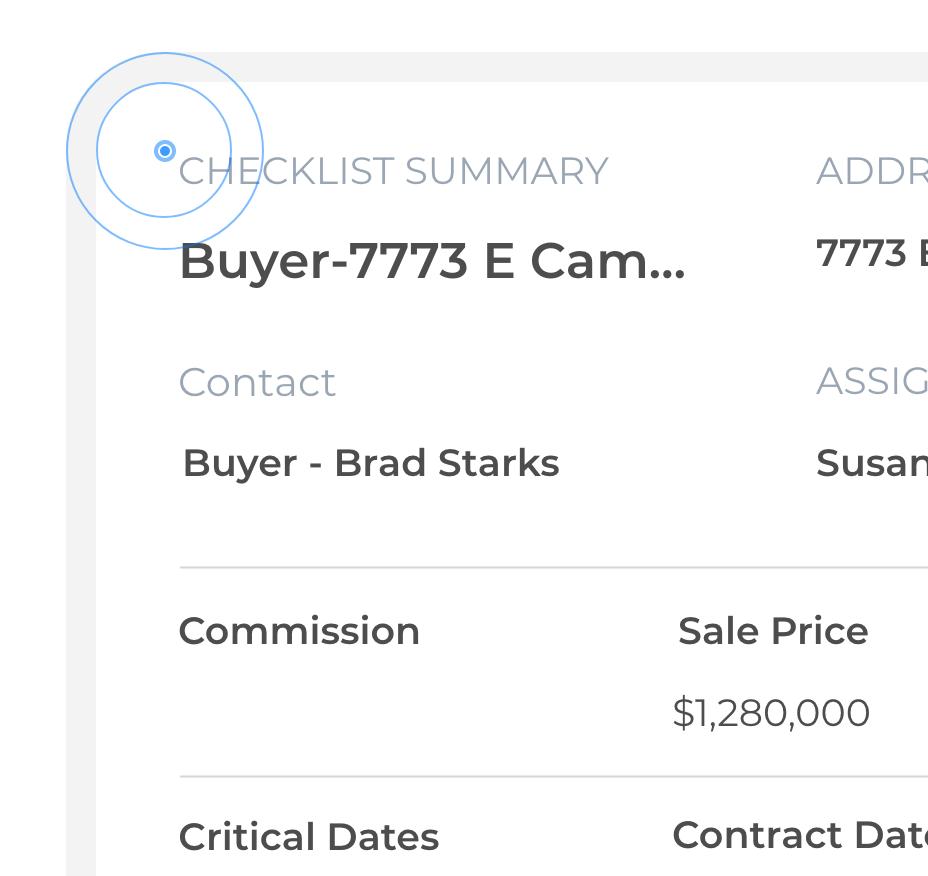Click the truncated ASSIG... label
Image resolution: width=928 pixels, height=876 pixels.
871,381
